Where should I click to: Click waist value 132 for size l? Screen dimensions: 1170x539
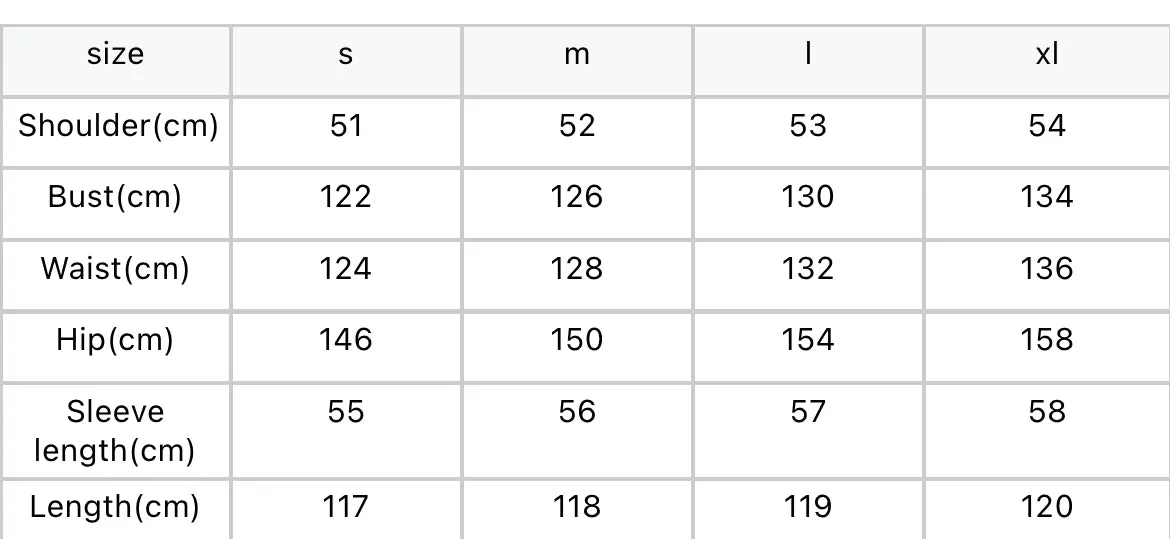(x=808, y=269)
